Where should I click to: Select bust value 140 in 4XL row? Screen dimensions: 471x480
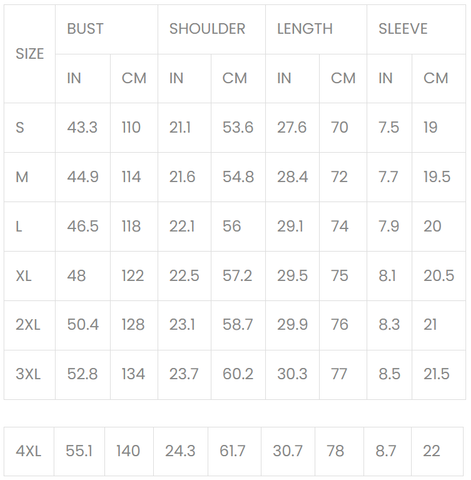point(129,451)
